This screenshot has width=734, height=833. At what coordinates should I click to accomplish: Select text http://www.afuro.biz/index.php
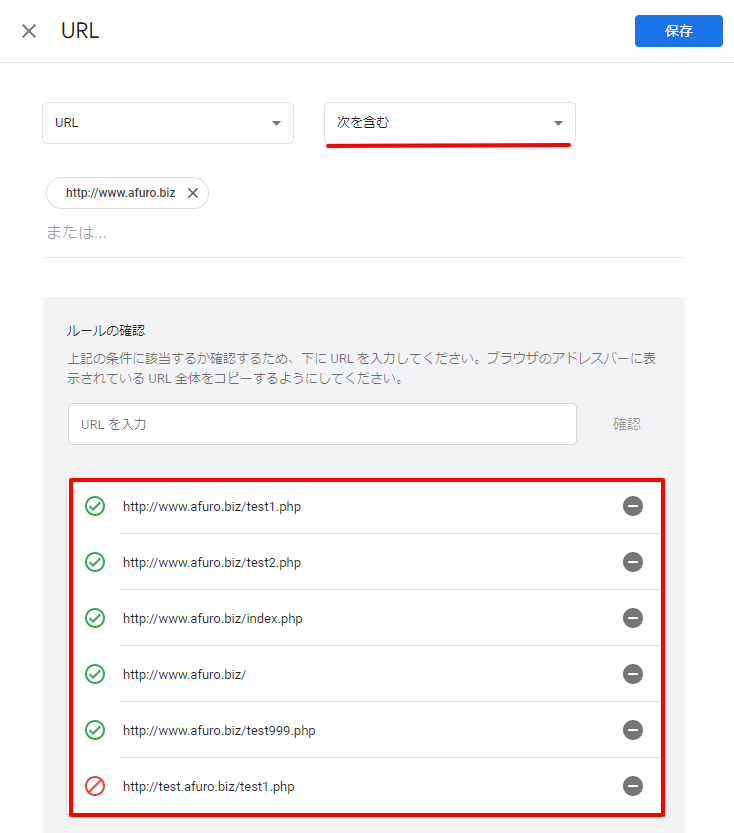pyautogui.click(x=212, y=618)
